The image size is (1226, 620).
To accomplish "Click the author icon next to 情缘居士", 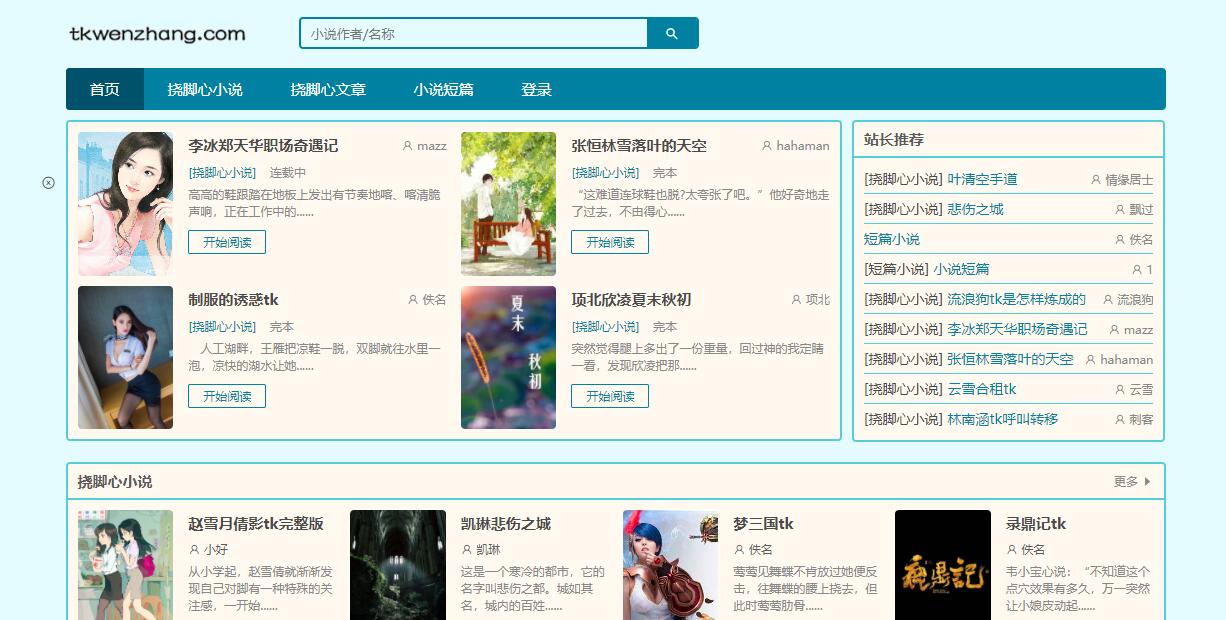I will (x=1096, y=180).
